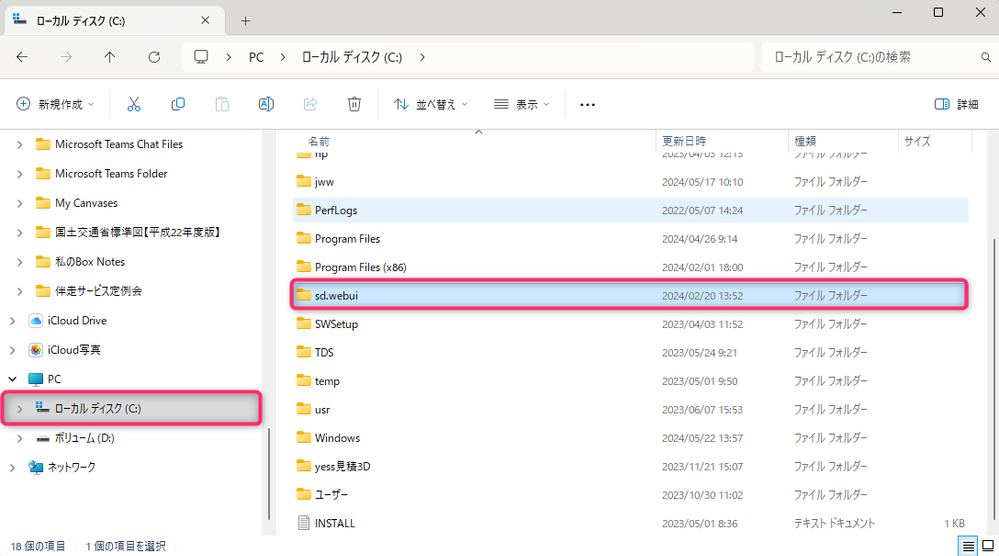Select the yess見積3D folder

(631, 466)
